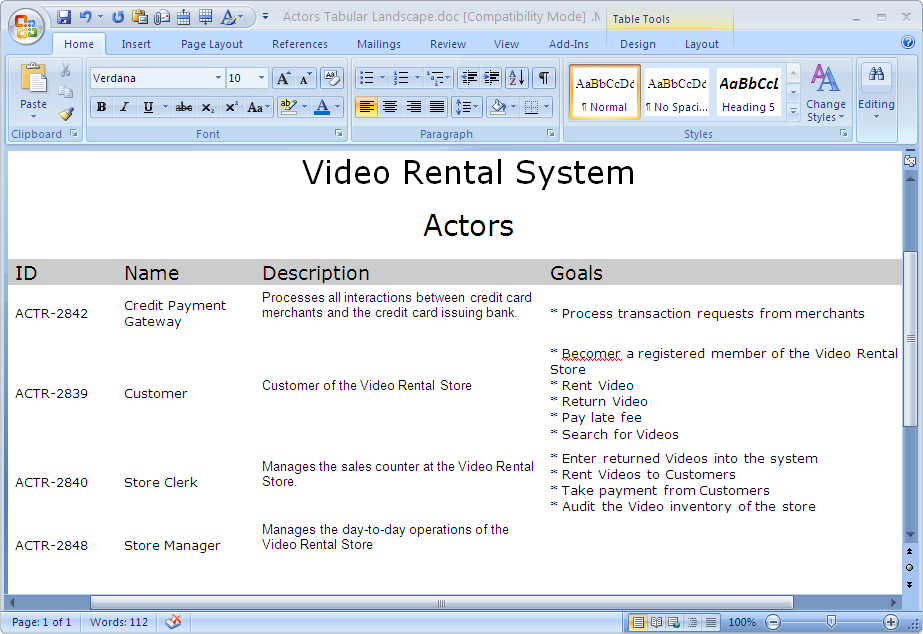Open the Office button menu
This screenshot has width=923, height=634.
click(26, 26)
